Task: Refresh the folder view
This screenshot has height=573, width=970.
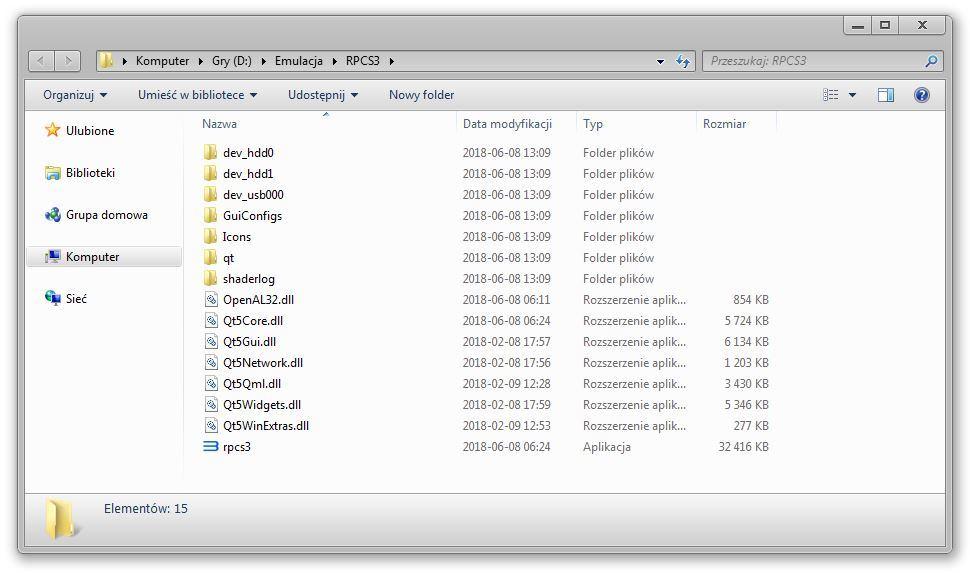Action: [x=683, y=61]
